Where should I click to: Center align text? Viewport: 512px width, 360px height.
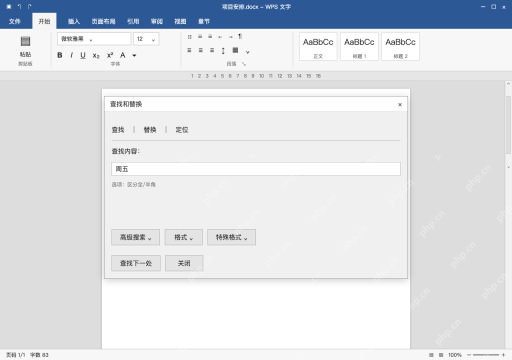tap(201, 50)
